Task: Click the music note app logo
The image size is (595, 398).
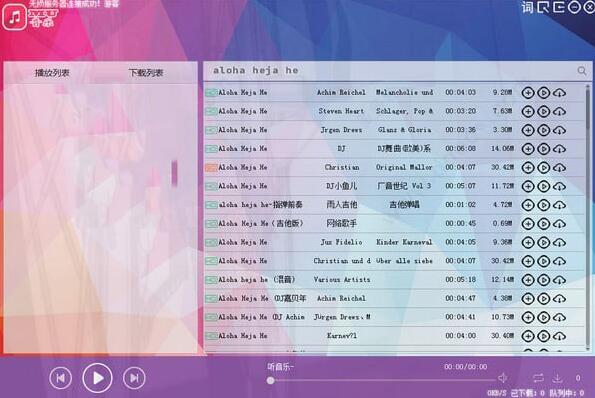Action: coord(15,17)
